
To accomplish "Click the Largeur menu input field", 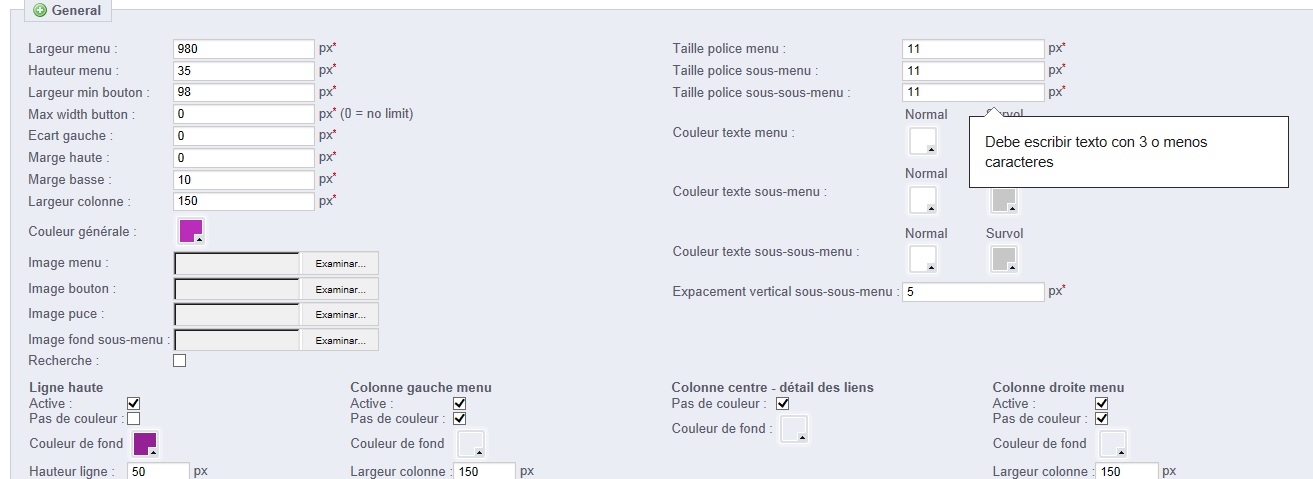I will (244, 48).
